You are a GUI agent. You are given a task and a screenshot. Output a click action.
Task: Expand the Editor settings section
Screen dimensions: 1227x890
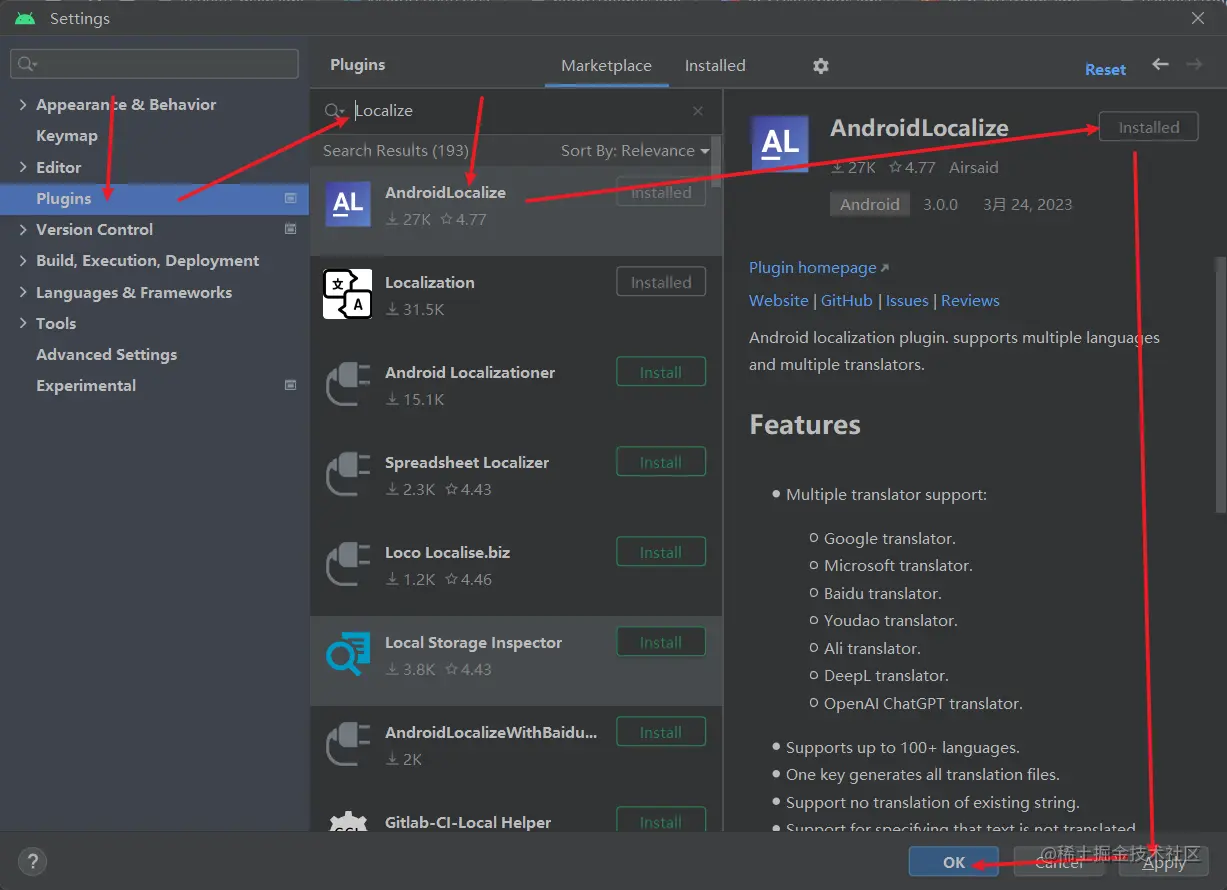tap(22, 167)
